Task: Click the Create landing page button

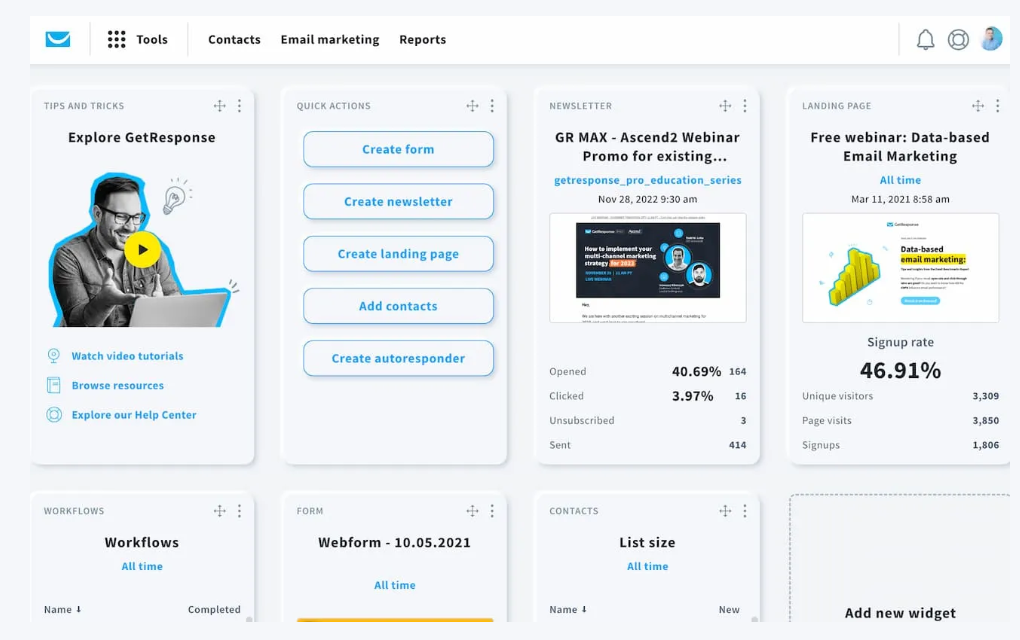Action: (398, 254)
